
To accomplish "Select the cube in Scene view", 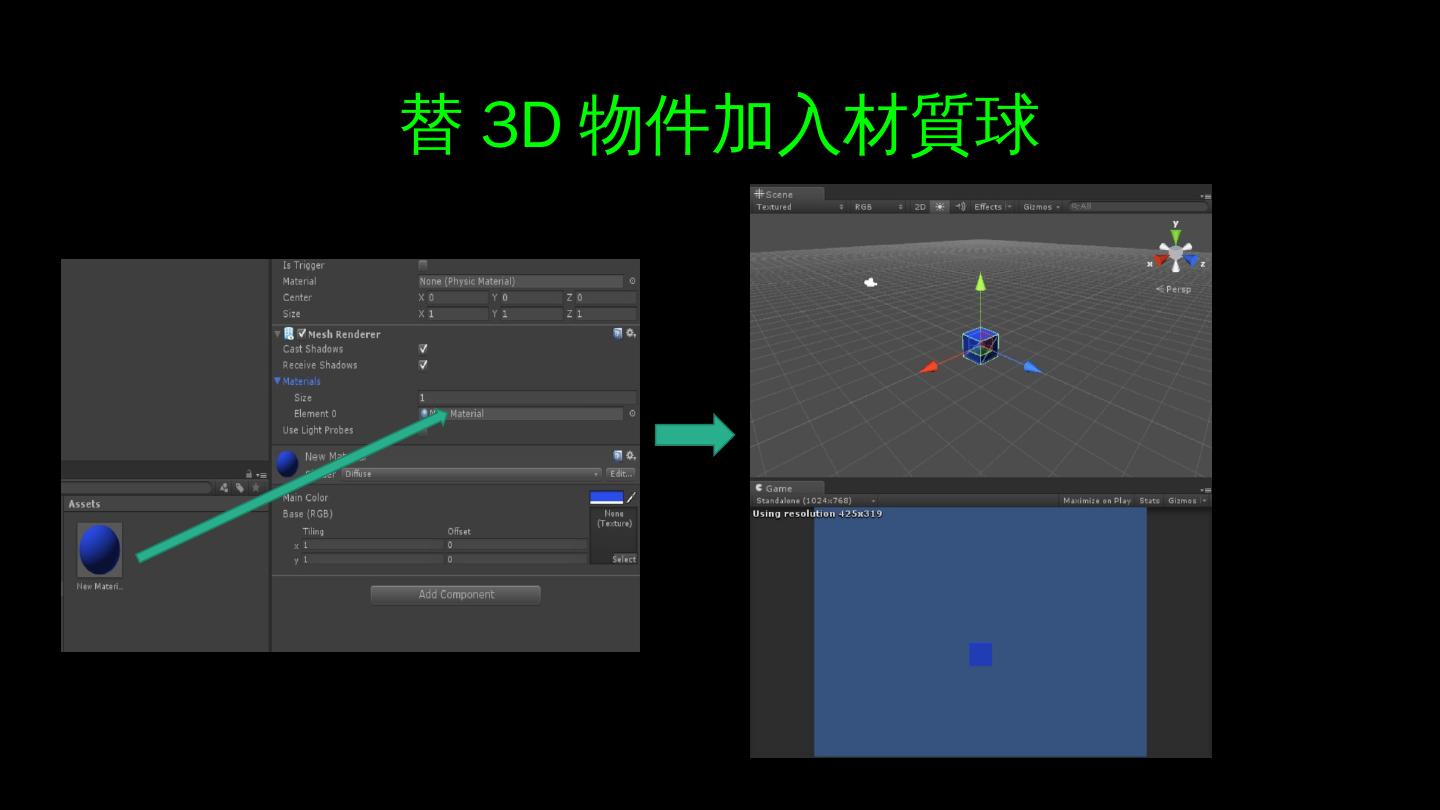I will click(x=980, y=345).
